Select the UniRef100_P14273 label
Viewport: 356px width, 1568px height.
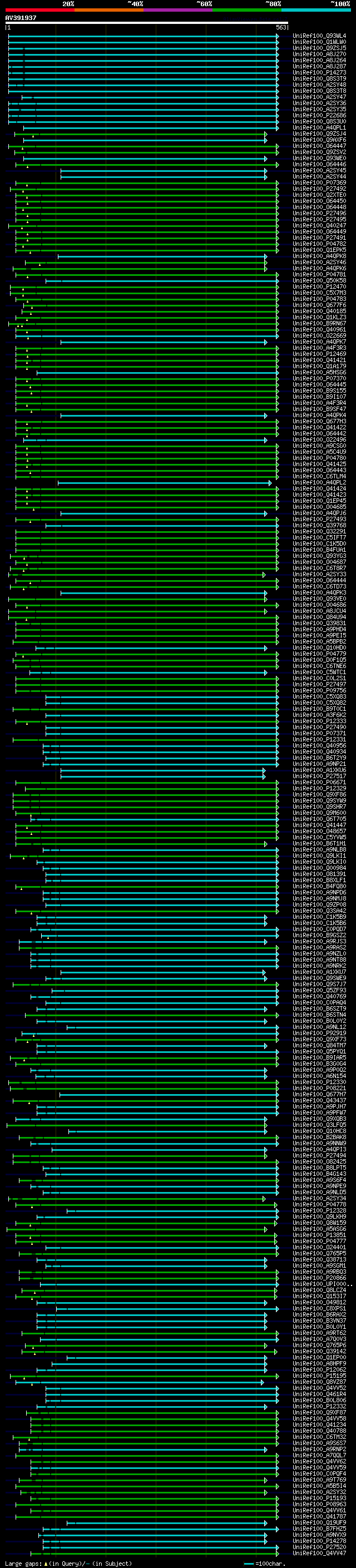pos(319,72)
